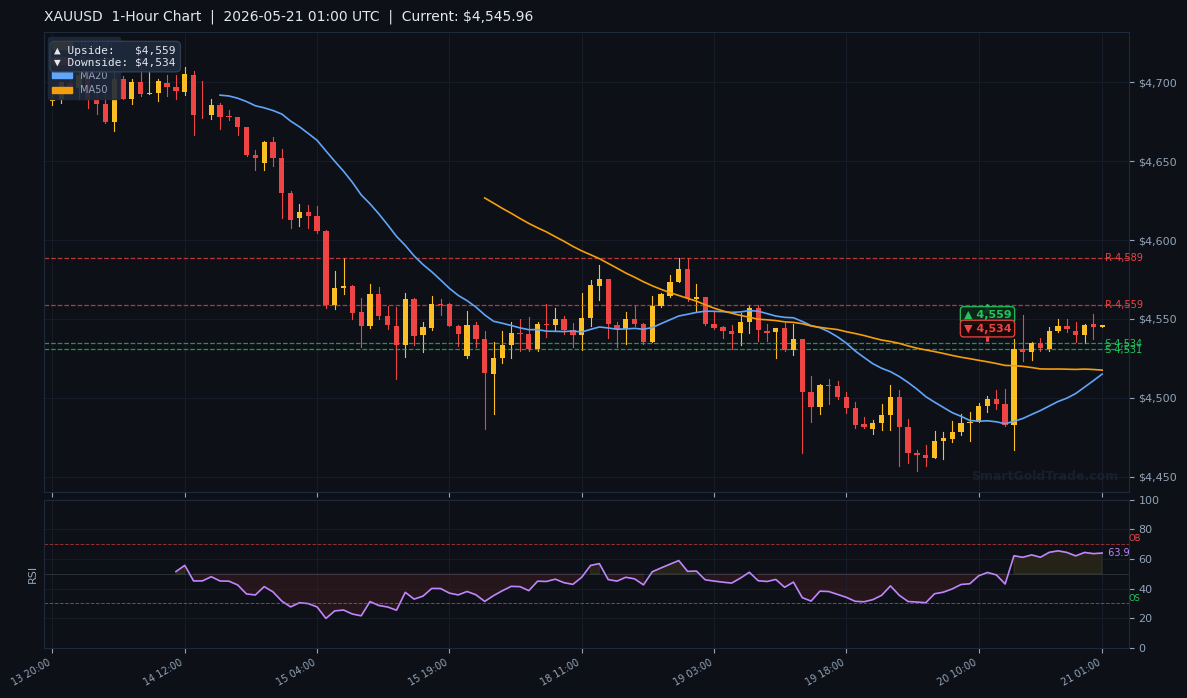Click the 20 10:00 time axis label

click(958, 671)
